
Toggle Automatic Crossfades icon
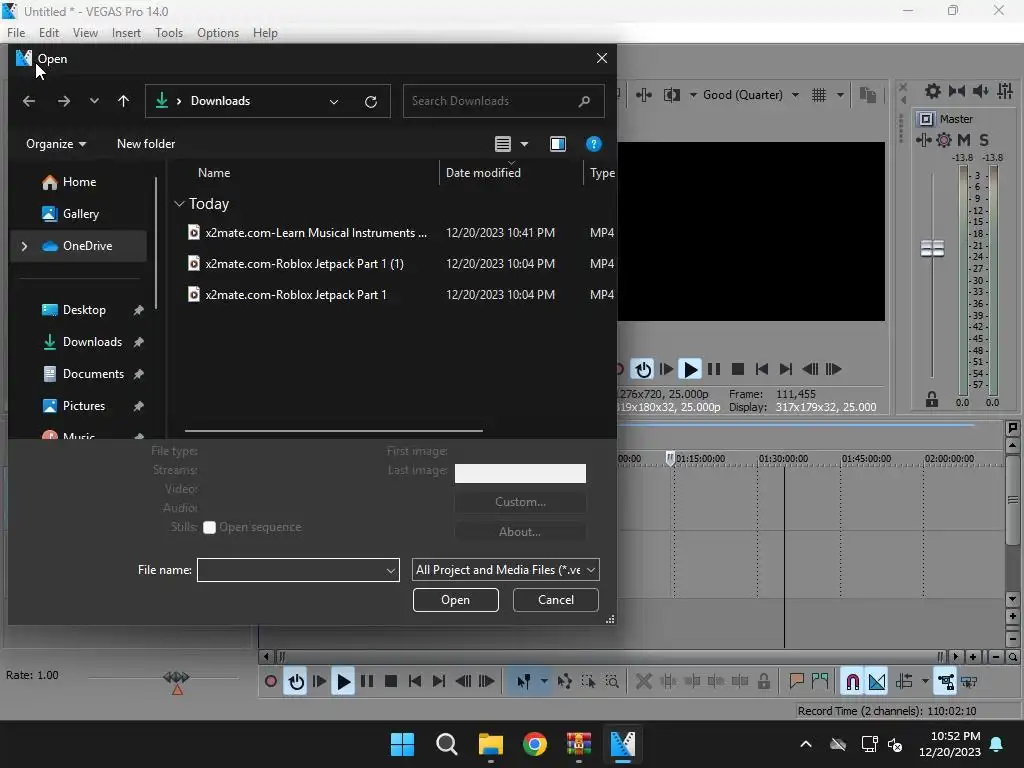point(877,682)
